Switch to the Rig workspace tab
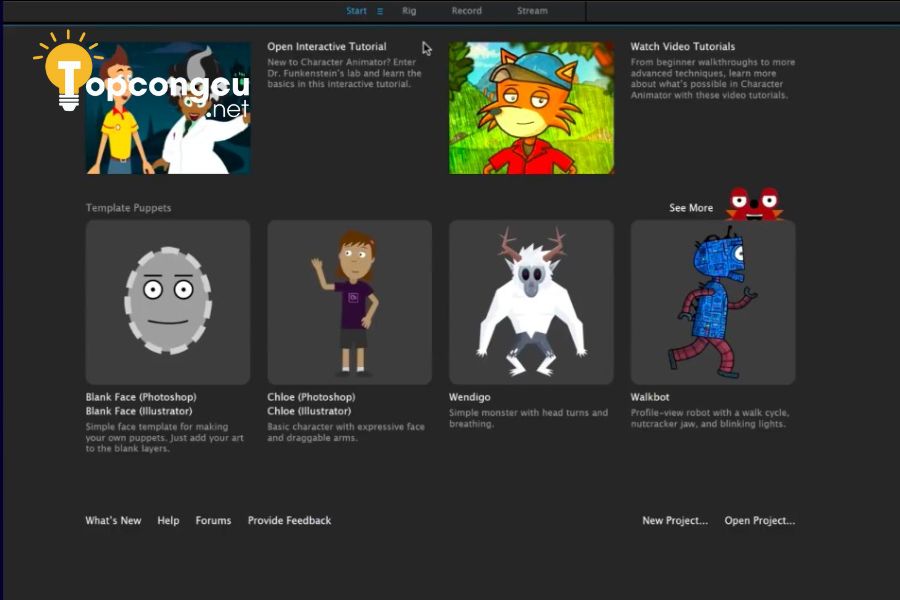900x600 pixels. [409, 11]
